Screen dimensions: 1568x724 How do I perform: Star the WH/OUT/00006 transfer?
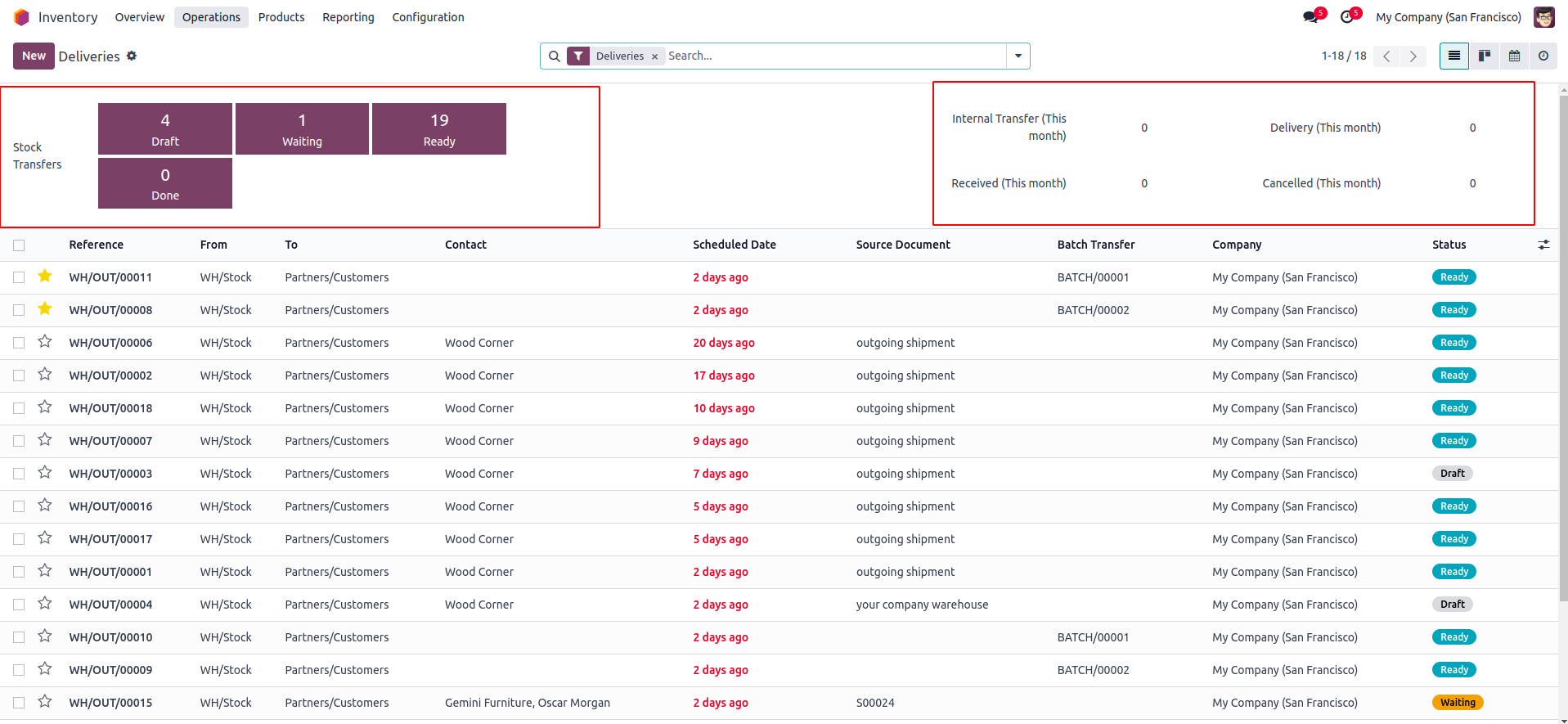click(45, 342)
